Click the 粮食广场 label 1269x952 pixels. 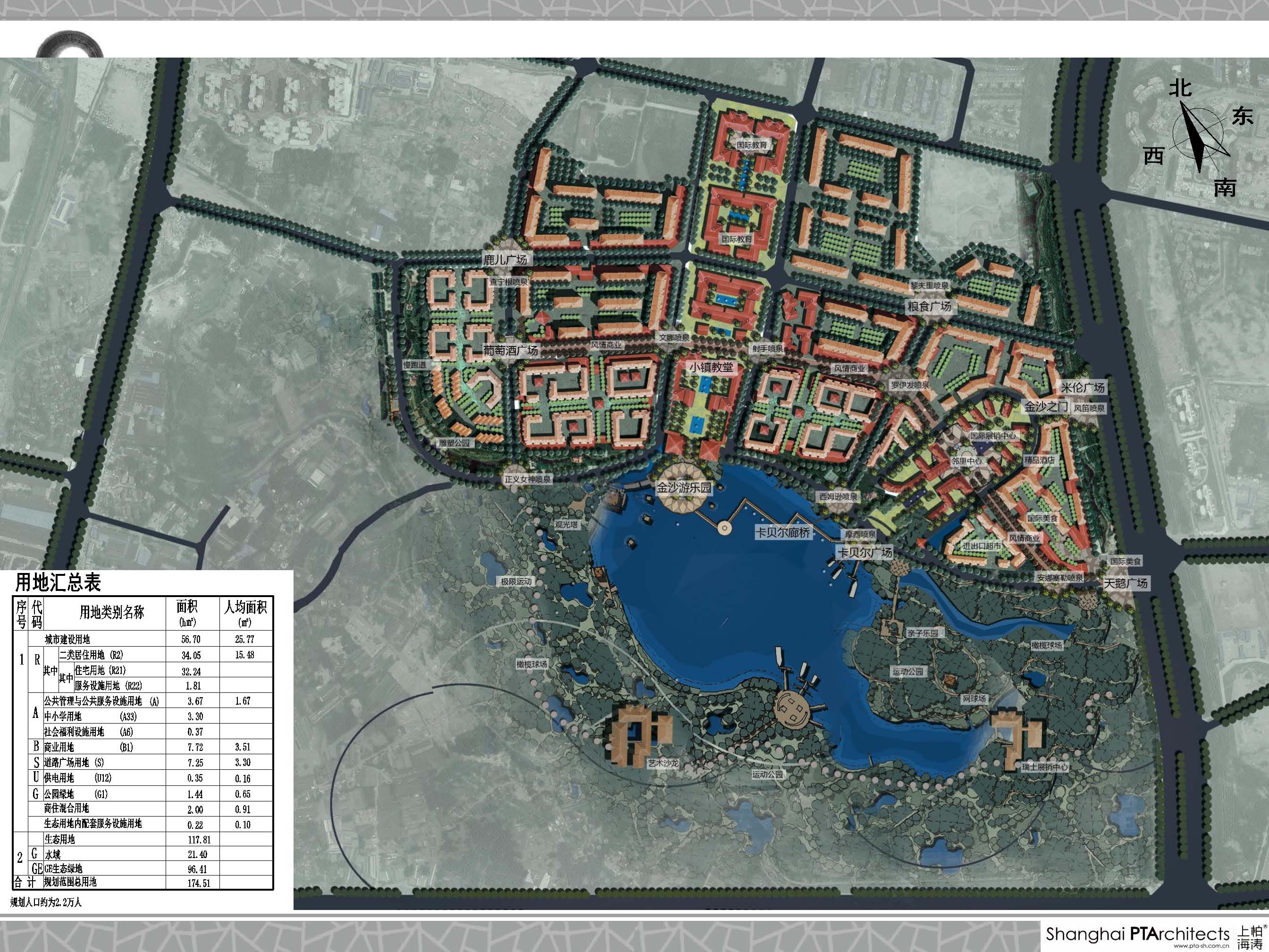coord(929,306)
